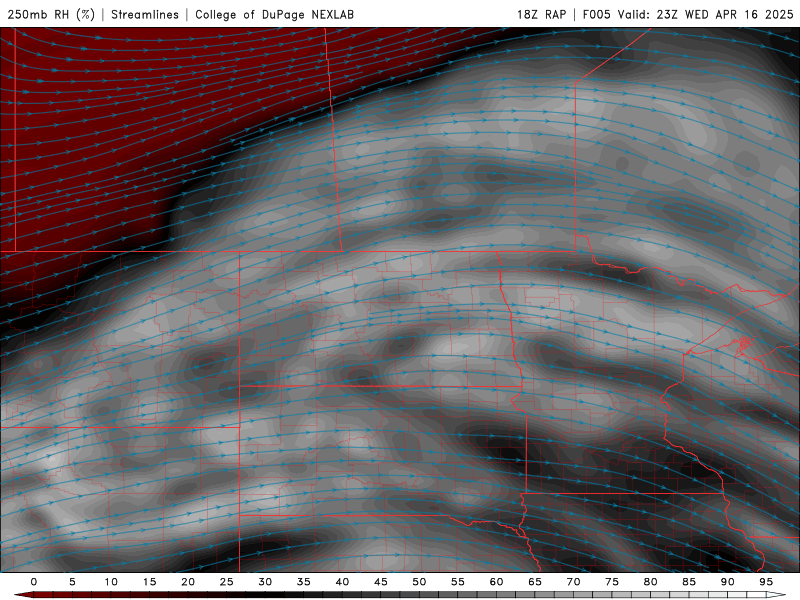Image resolution: width=800 pixels, height=600 pixels.
Task: Click the colorbar label "65"
Action: [535, 582]
